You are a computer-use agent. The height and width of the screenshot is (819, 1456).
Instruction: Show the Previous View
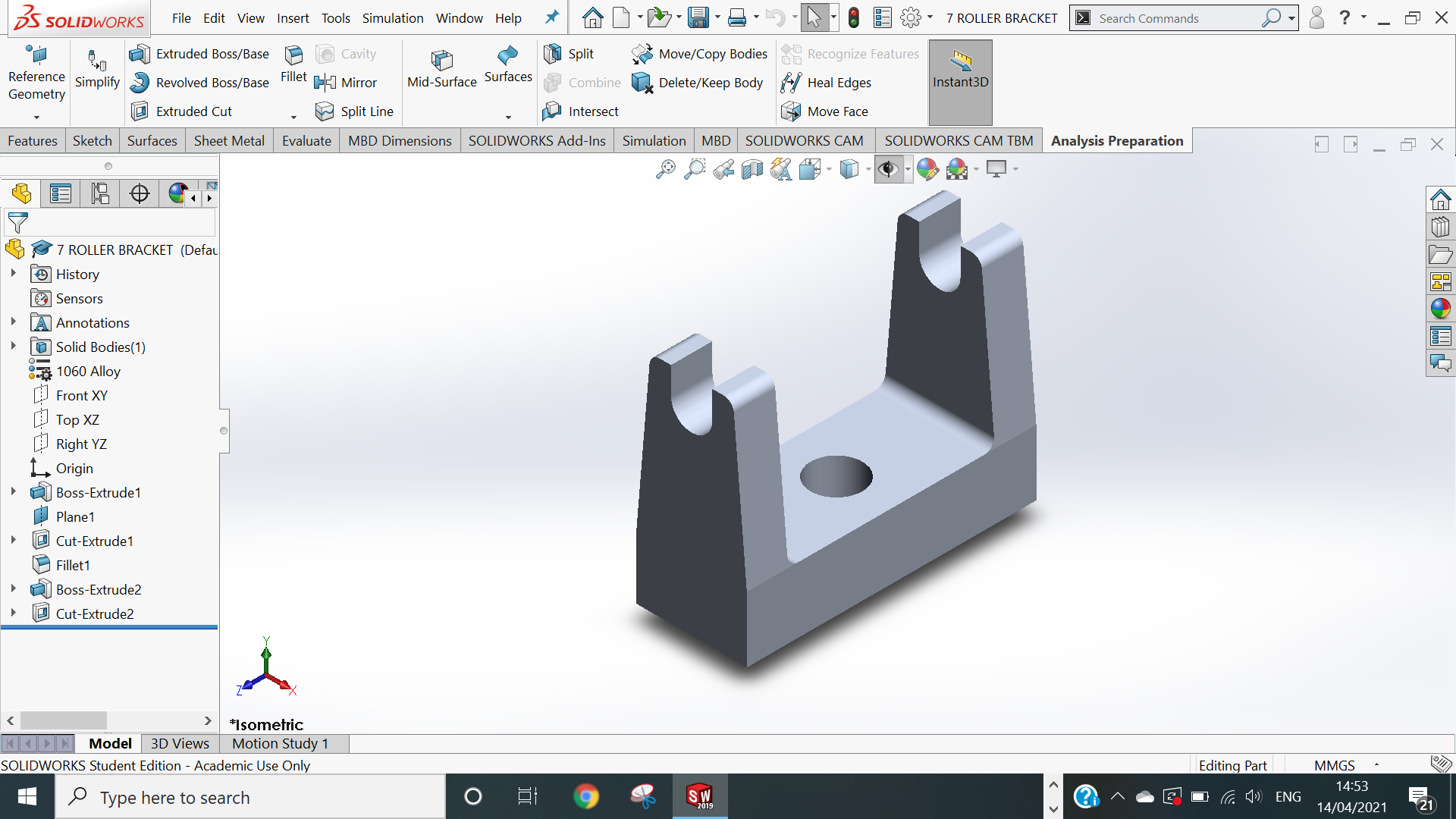point(723,169)
